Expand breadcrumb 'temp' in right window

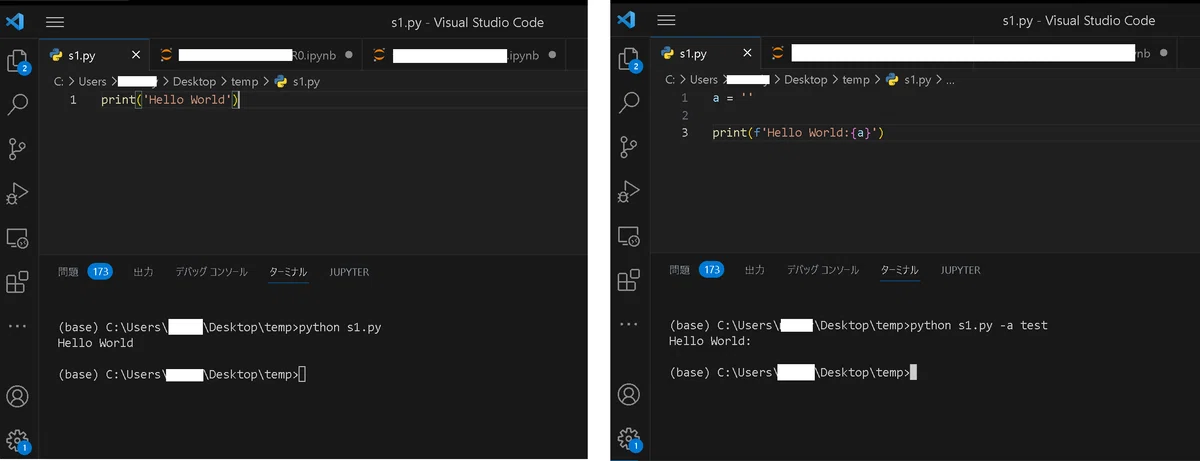856,79
